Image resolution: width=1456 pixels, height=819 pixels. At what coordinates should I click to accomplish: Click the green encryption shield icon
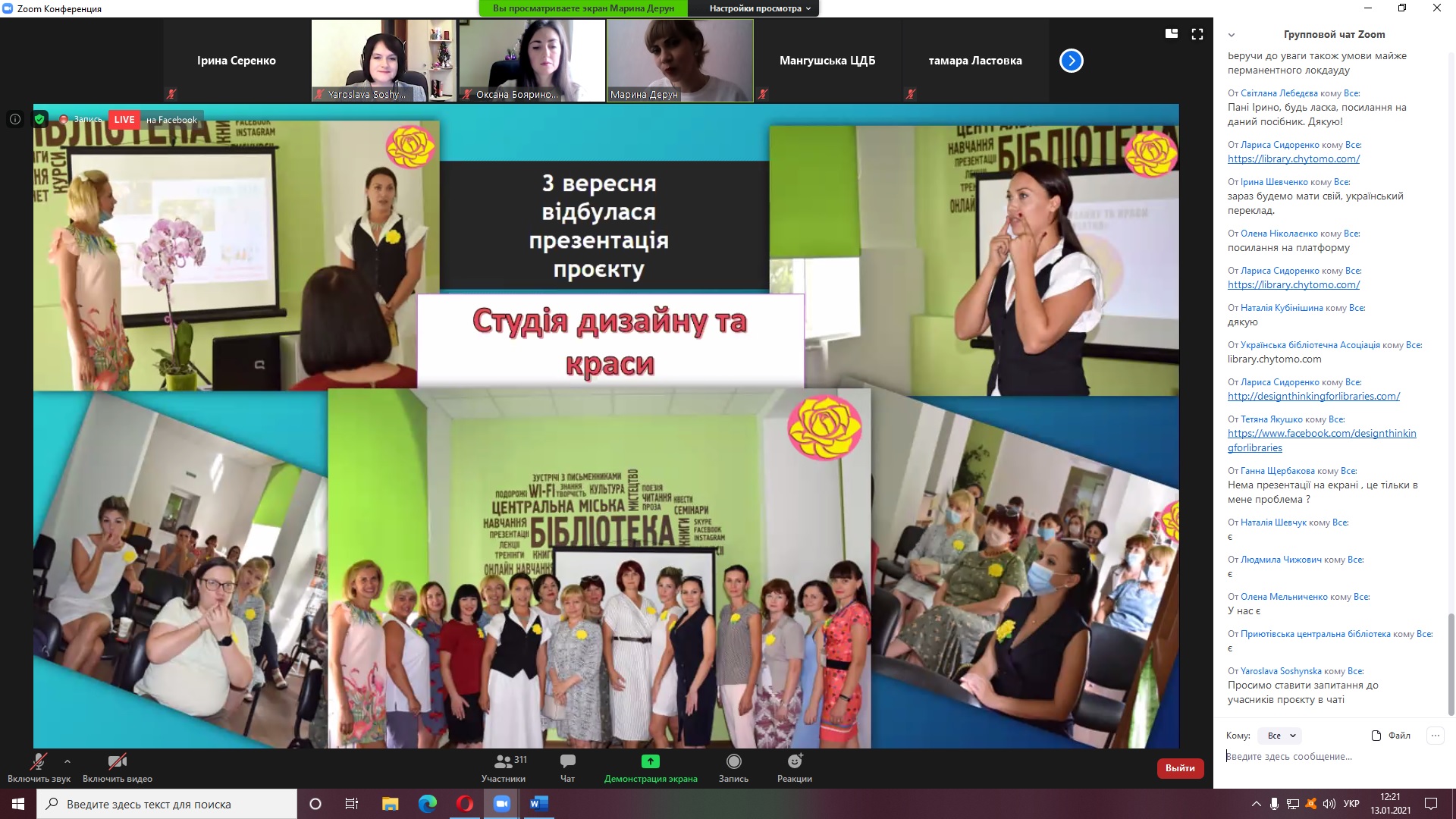coord(40,119)
